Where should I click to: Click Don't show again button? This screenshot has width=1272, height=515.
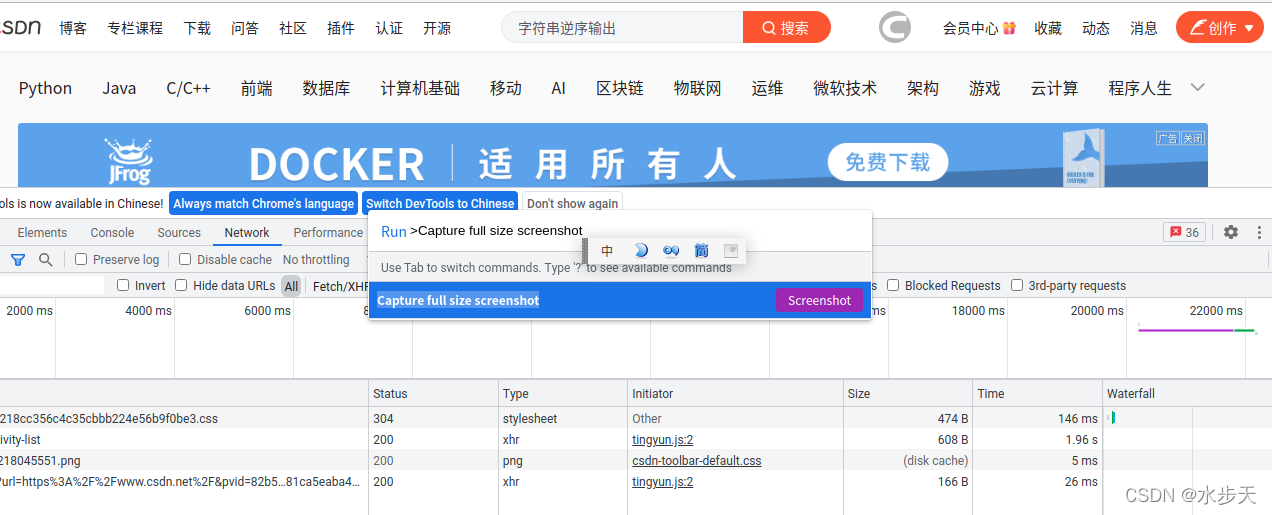click(x=572, y=203)
